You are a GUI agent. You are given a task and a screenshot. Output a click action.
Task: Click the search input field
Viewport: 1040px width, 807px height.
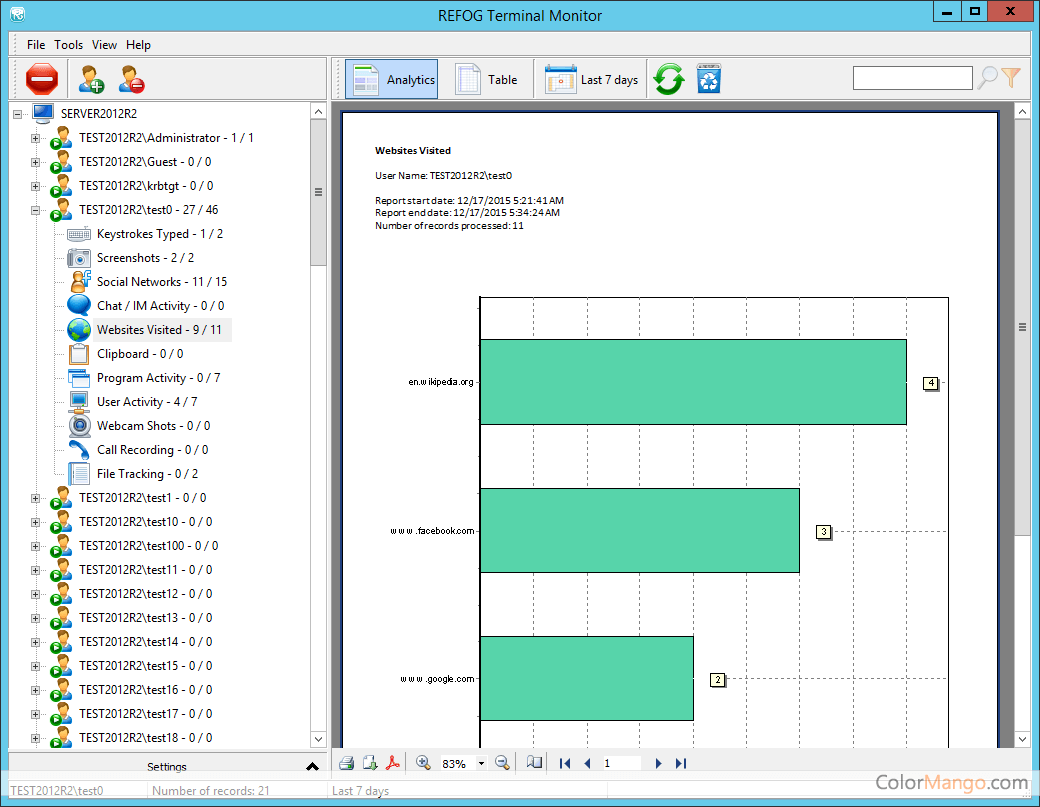click(x=912, y=78)
